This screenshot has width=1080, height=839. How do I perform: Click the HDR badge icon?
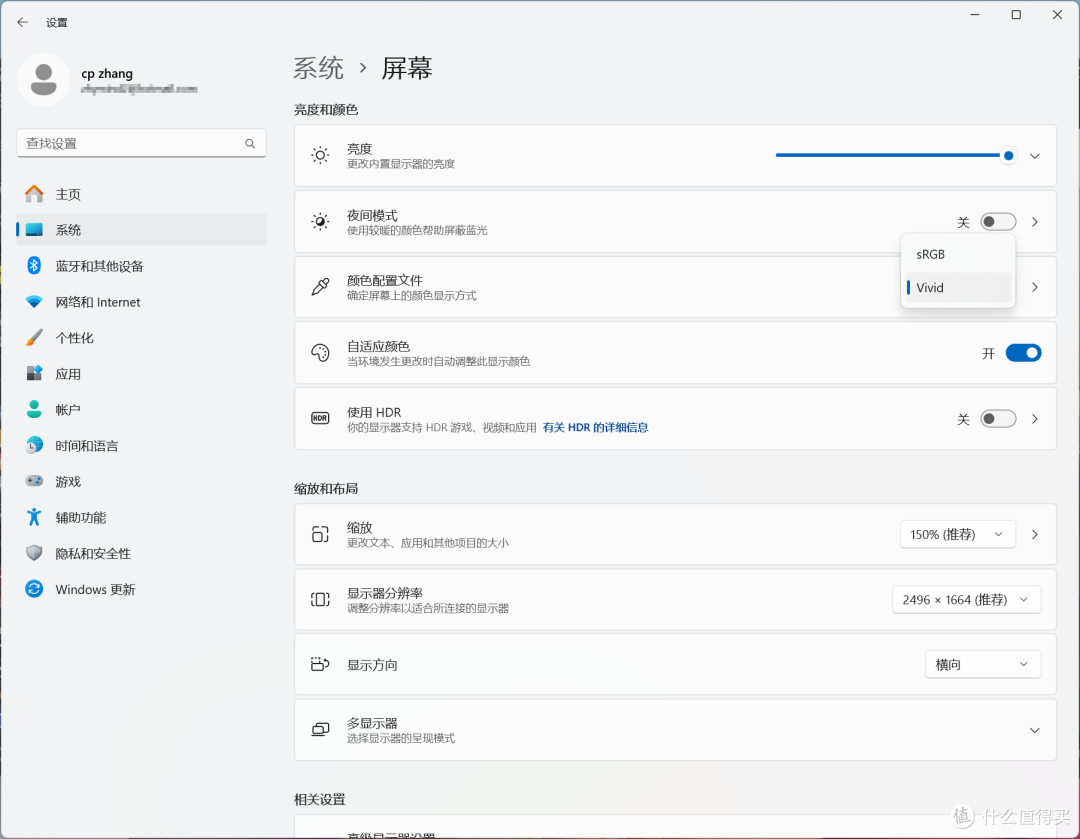click(320, 419)
